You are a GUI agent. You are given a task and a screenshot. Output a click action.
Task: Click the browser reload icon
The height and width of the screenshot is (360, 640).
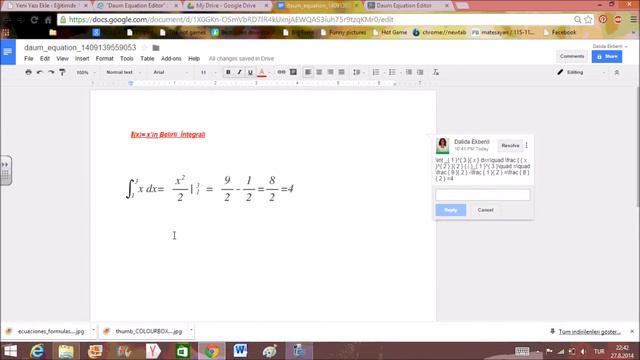(x=34, y=20)
